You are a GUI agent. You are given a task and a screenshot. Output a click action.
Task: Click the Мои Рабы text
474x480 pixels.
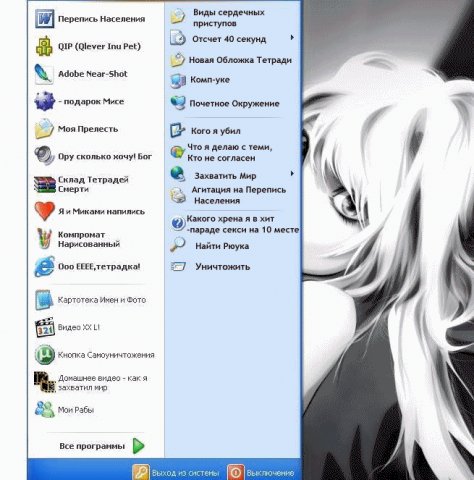[76, 410]
